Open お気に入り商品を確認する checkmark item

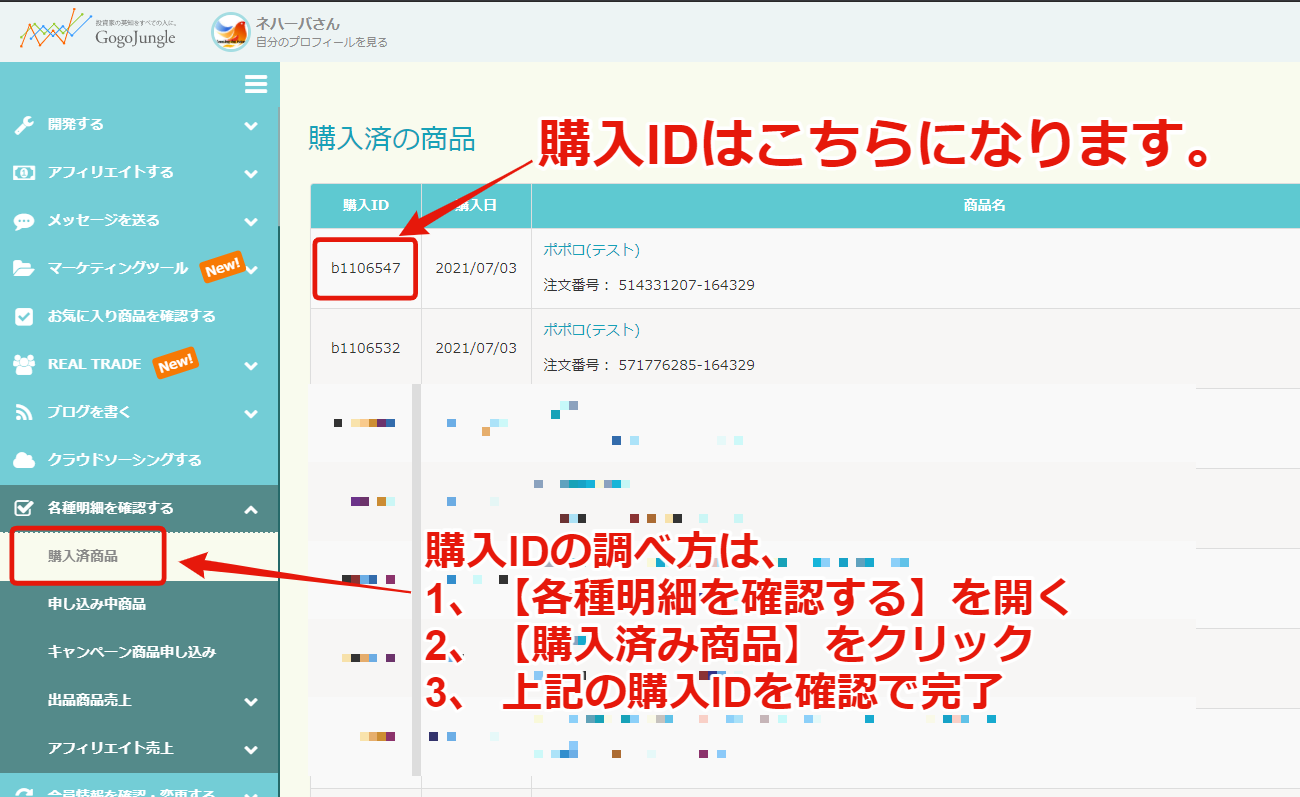tap(131, 317)
